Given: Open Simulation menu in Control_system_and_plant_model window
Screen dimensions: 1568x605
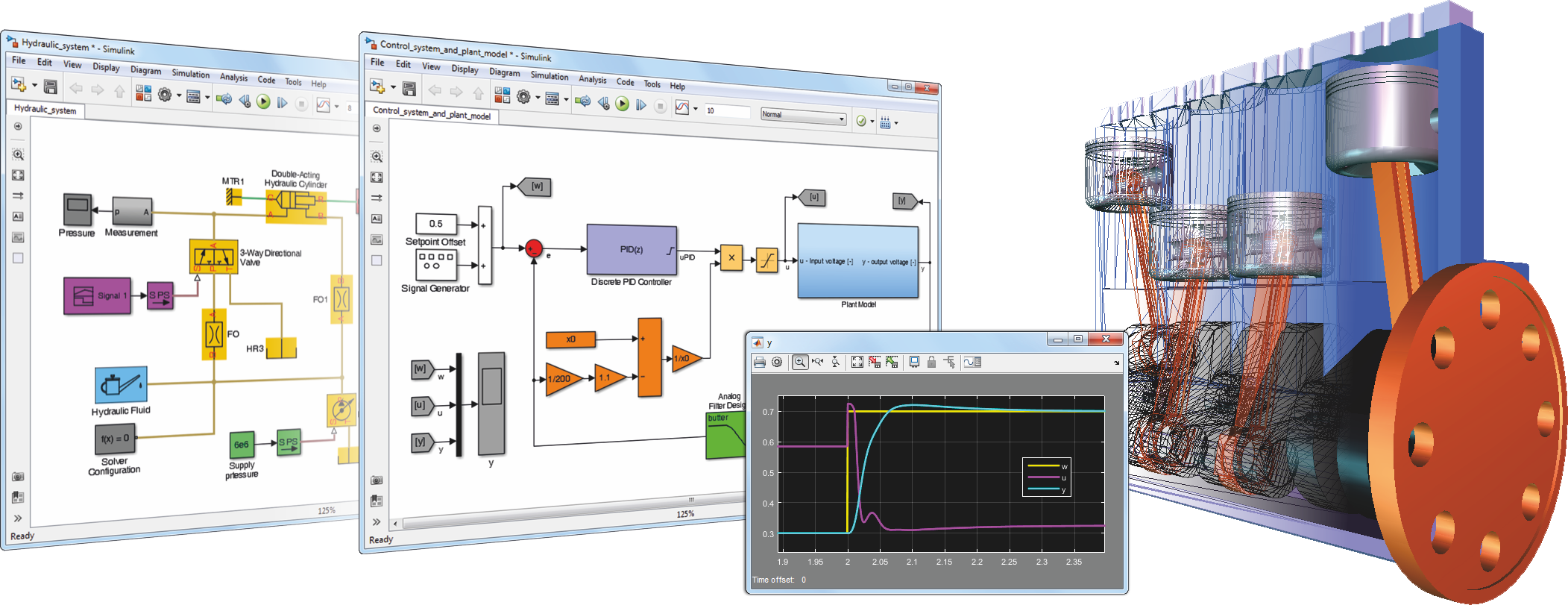Looking at the screenshot, I should point(550,75).
